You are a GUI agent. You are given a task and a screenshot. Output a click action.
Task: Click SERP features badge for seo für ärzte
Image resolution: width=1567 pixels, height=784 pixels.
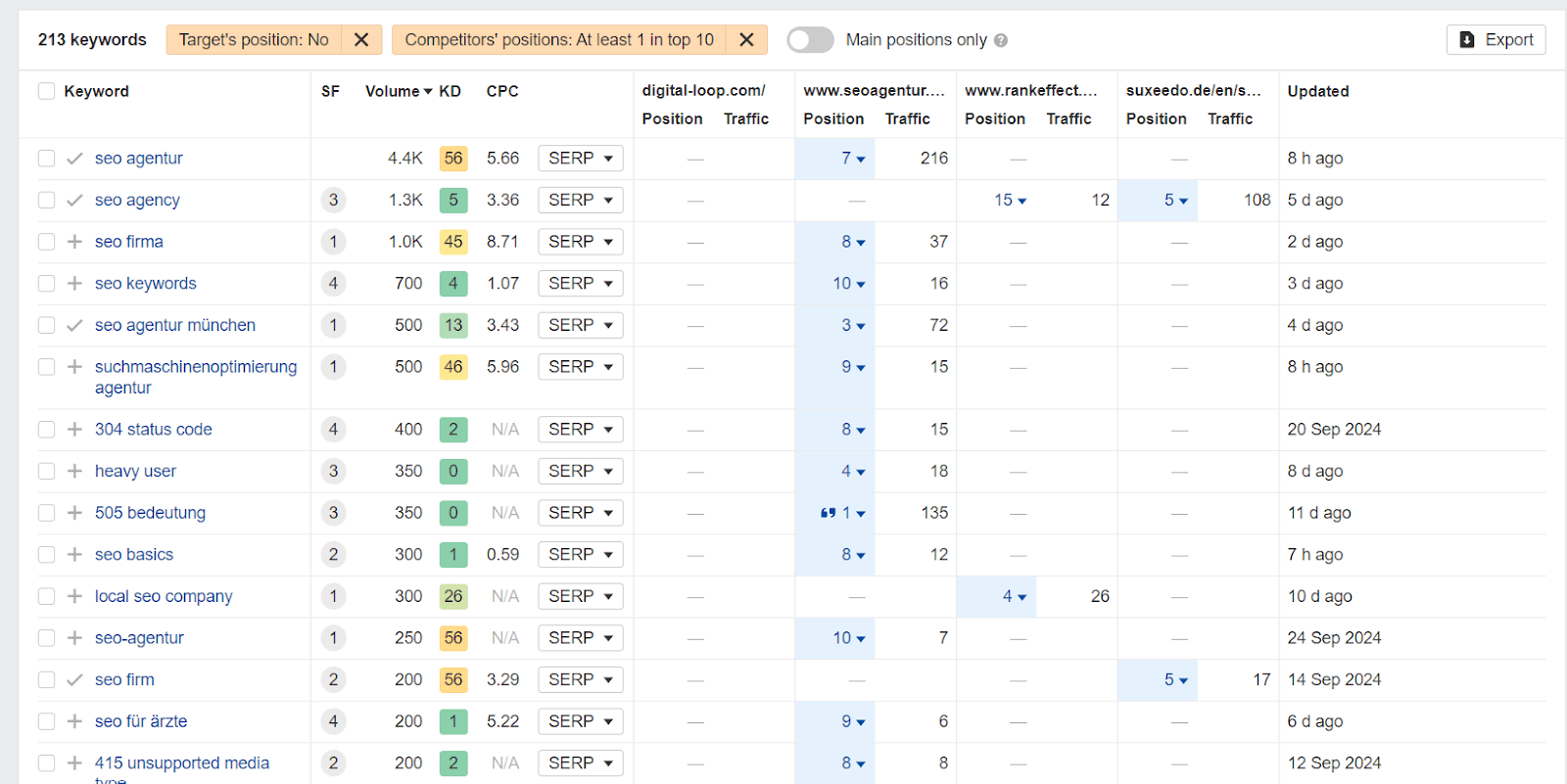pos(333,721)
